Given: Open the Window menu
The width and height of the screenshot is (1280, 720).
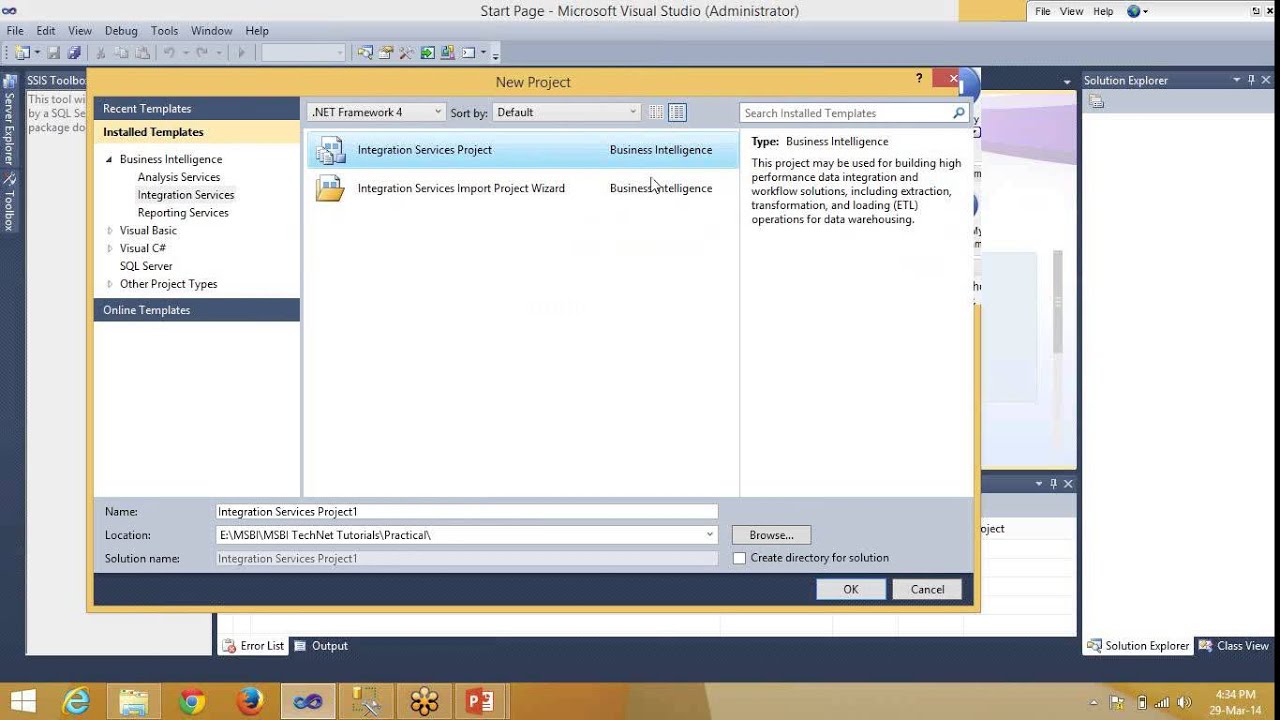Looking at the screenshot, I should [x=211, y=31].
